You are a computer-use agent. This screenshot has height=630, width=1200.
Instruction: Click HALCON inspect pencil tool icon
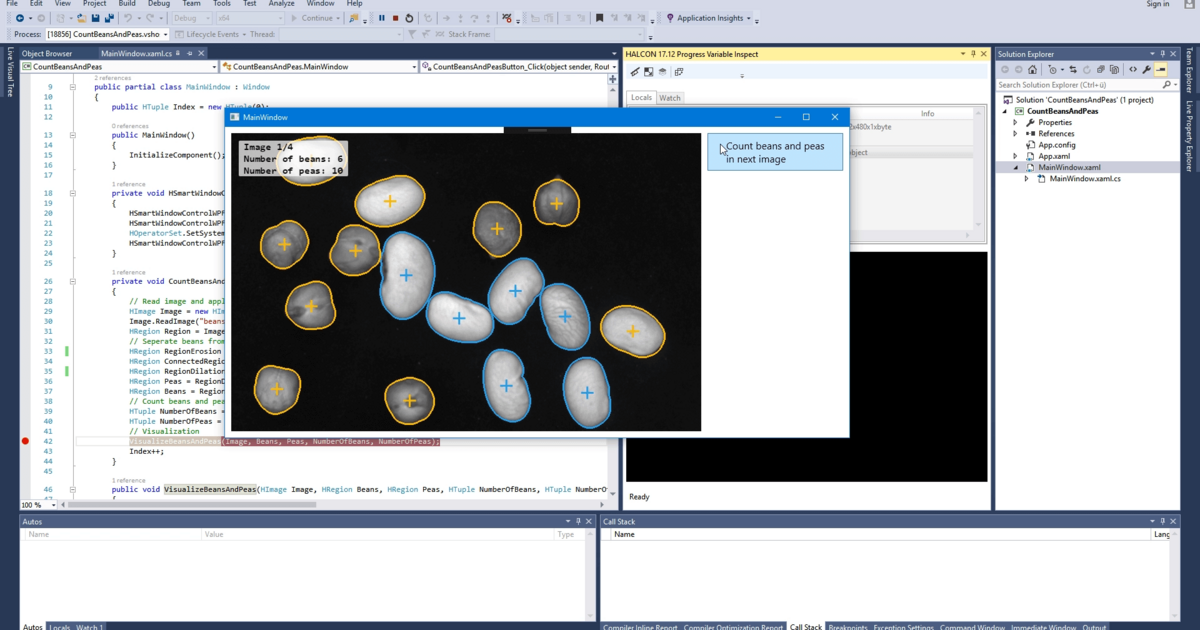634,72
